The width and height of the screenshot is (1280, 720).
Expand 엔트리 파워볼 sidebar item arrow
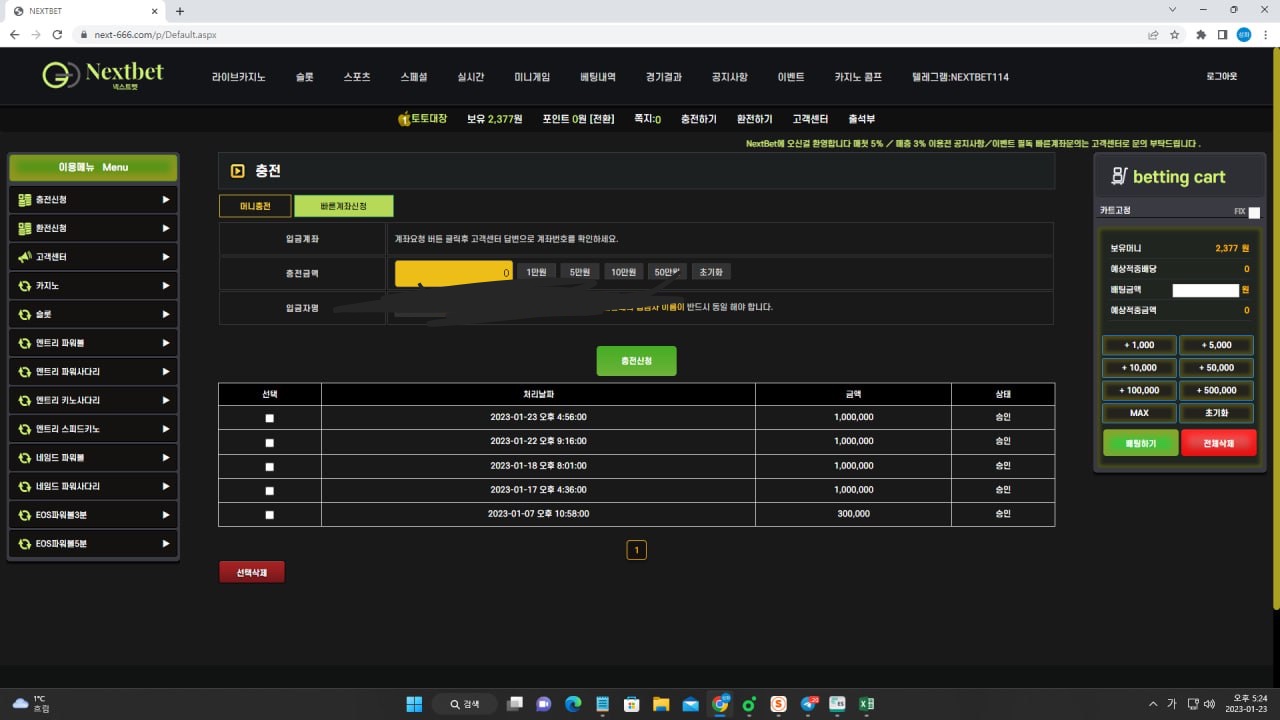coord(166,343)
